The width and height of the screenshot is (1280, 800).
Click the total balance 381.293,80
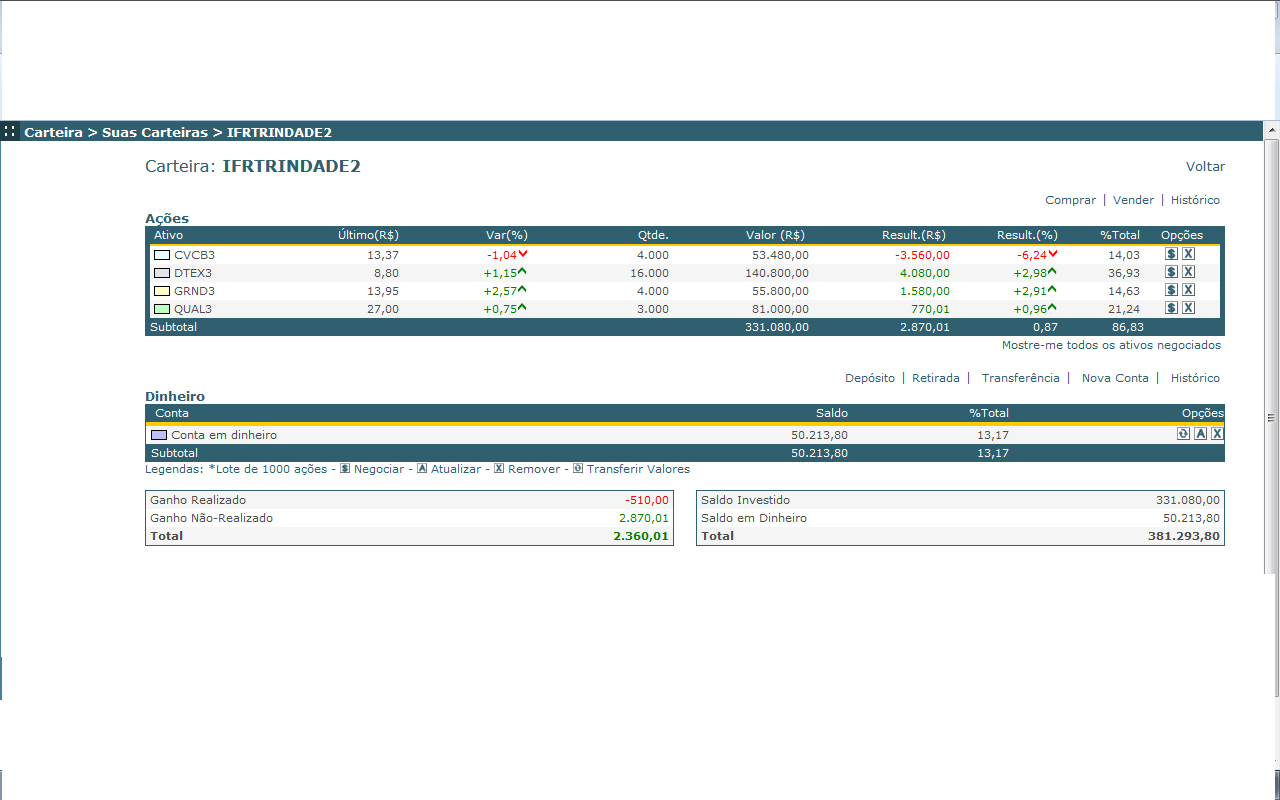[1184, 536]
